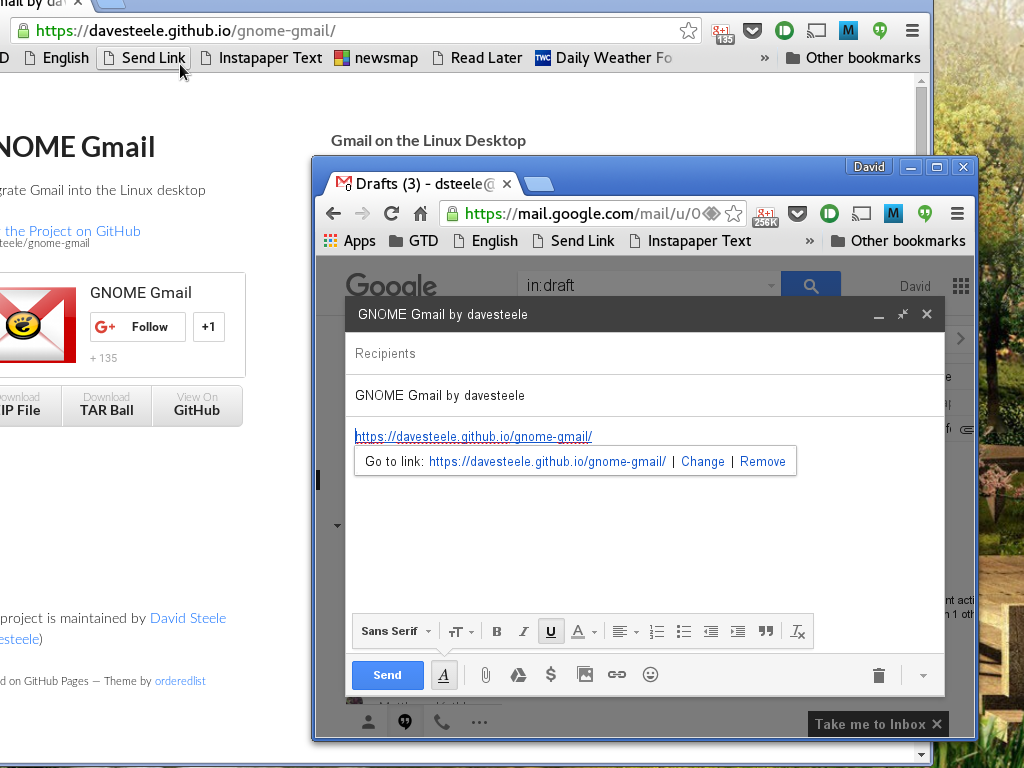The height and width of the screenshot is (768, 1024).
Task: Click the Remove link option
Action: tap(762, 462)
